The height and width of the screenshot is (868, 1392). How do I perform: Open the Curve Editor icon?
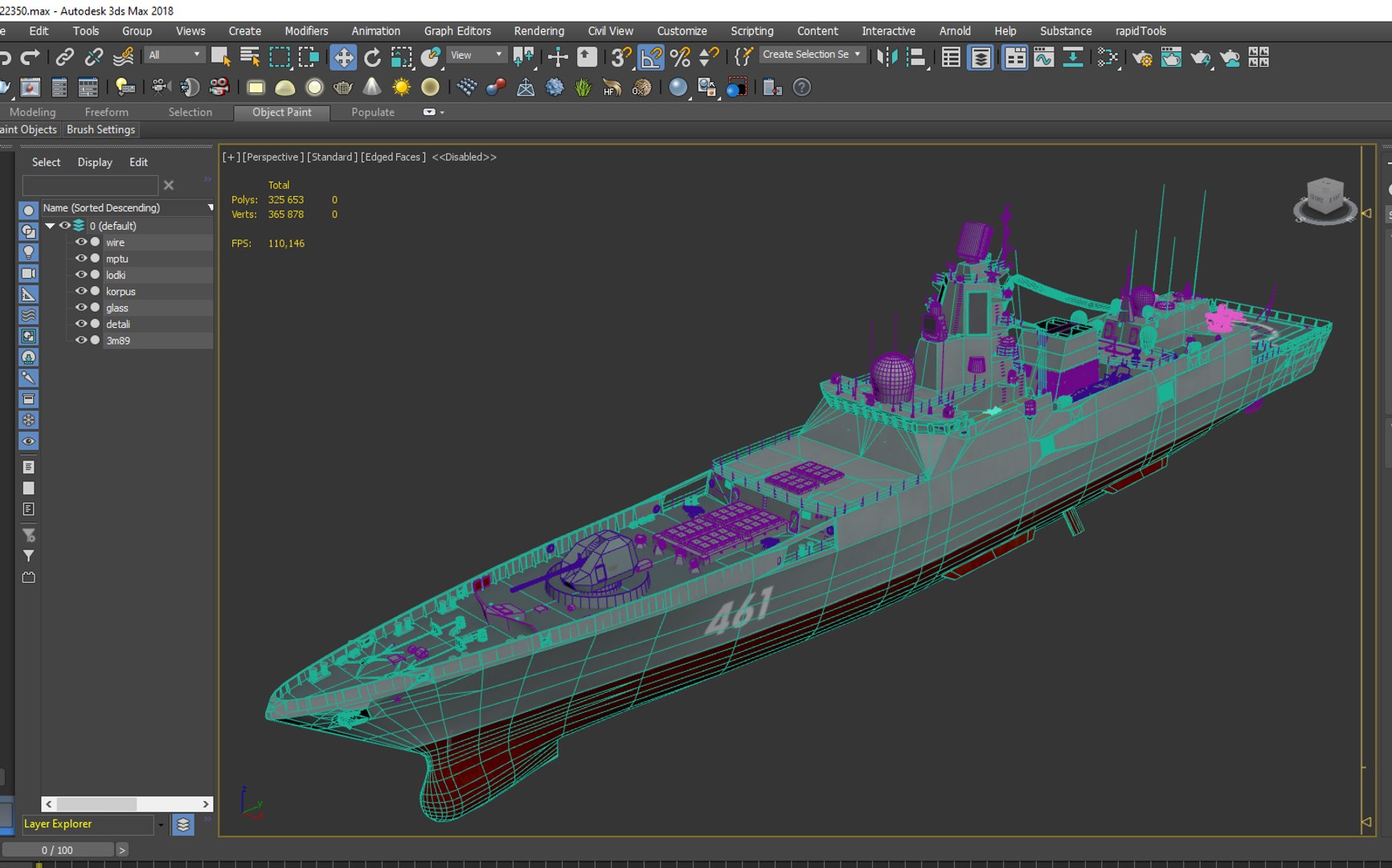point(1044,57)
